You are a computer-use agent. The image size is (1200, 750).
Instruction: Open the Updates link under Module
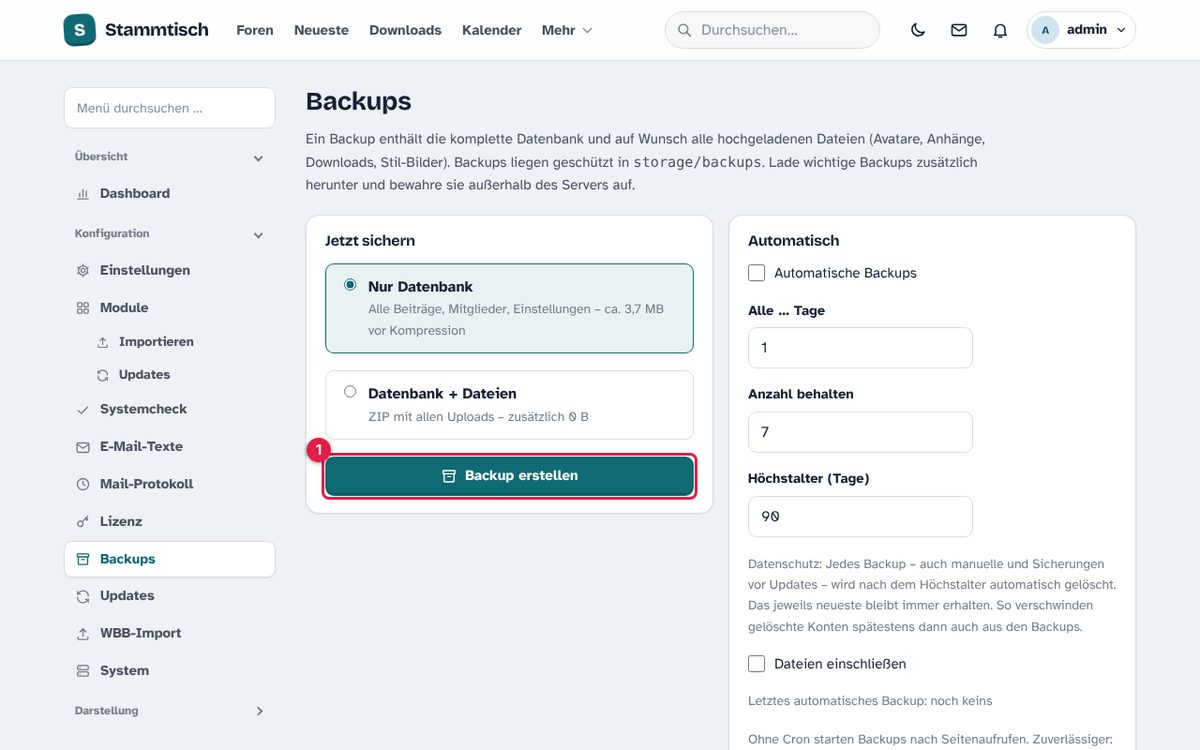pos(144,375)
